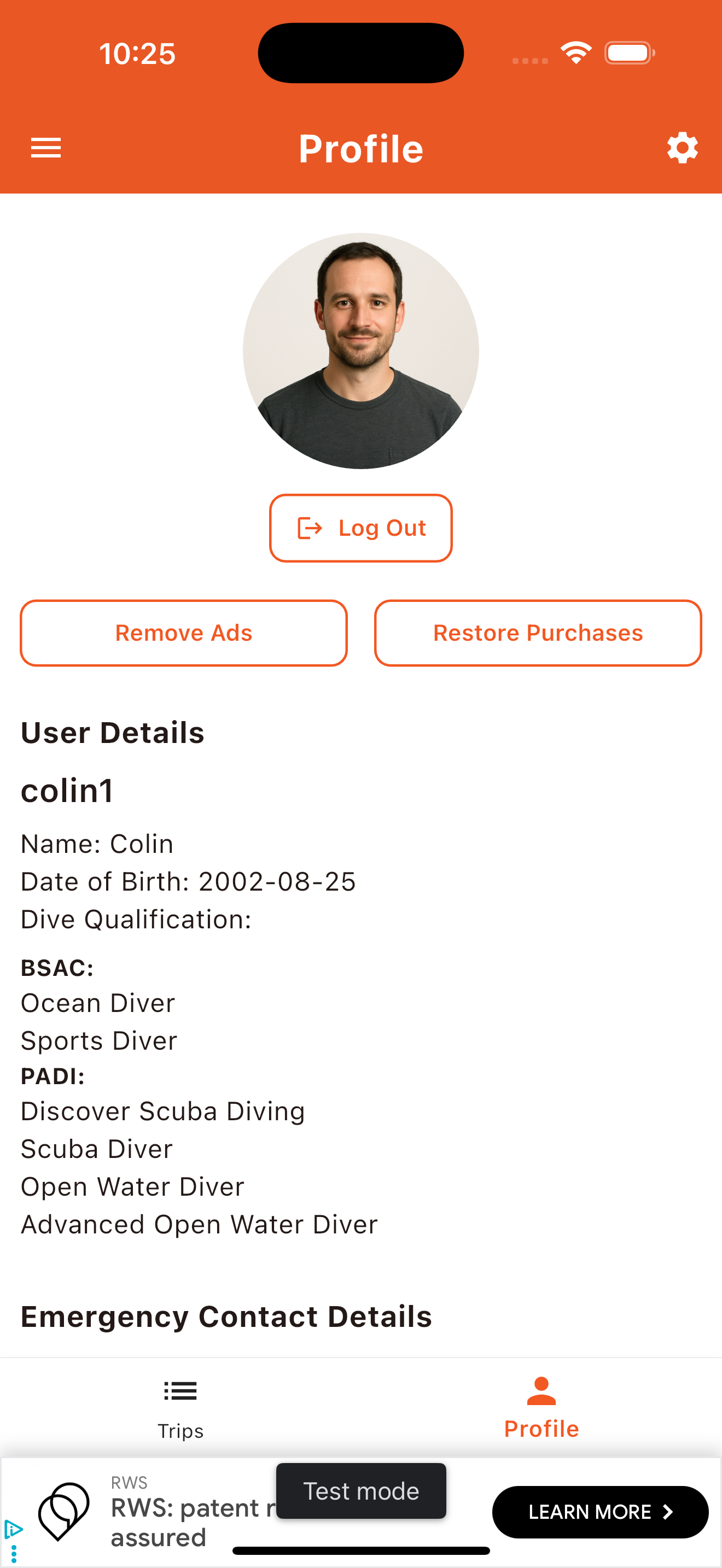Open settings with the gear icon

682,148
